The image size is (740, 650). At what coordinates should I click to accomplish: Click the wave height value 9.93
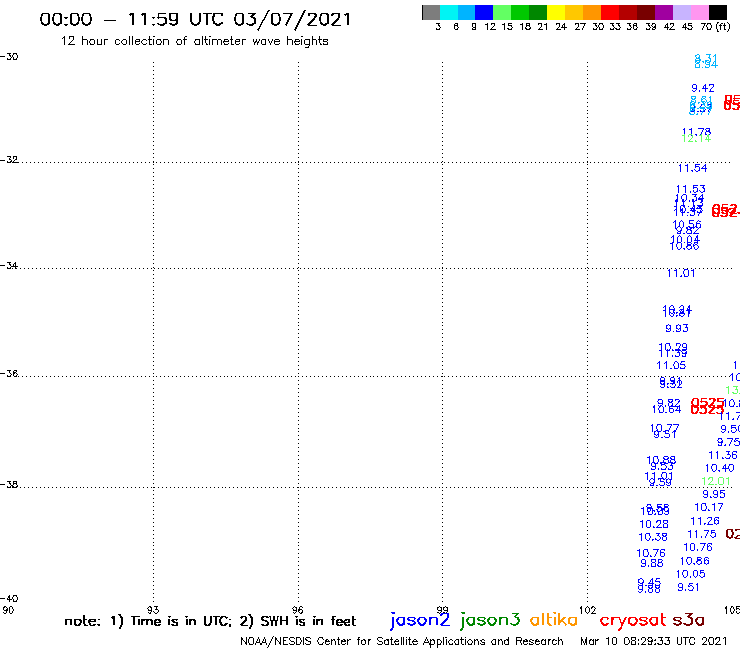click(x=677, y=329)
